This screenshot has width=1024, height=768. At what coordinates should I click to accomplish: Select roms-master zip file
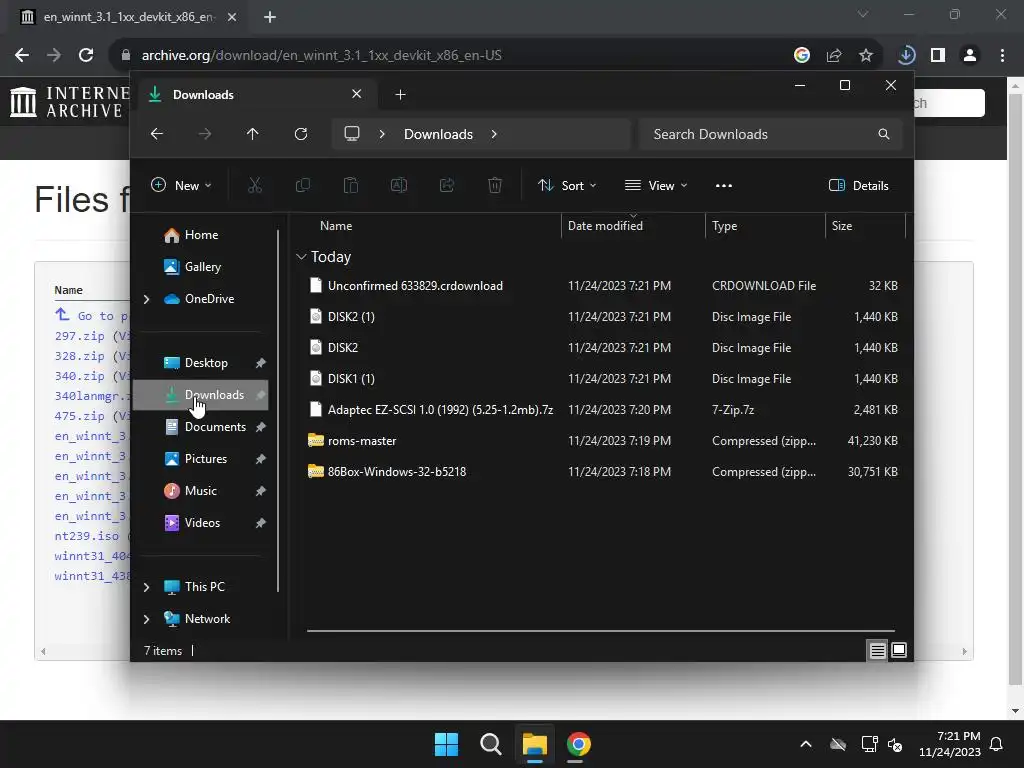click(601, 441)
